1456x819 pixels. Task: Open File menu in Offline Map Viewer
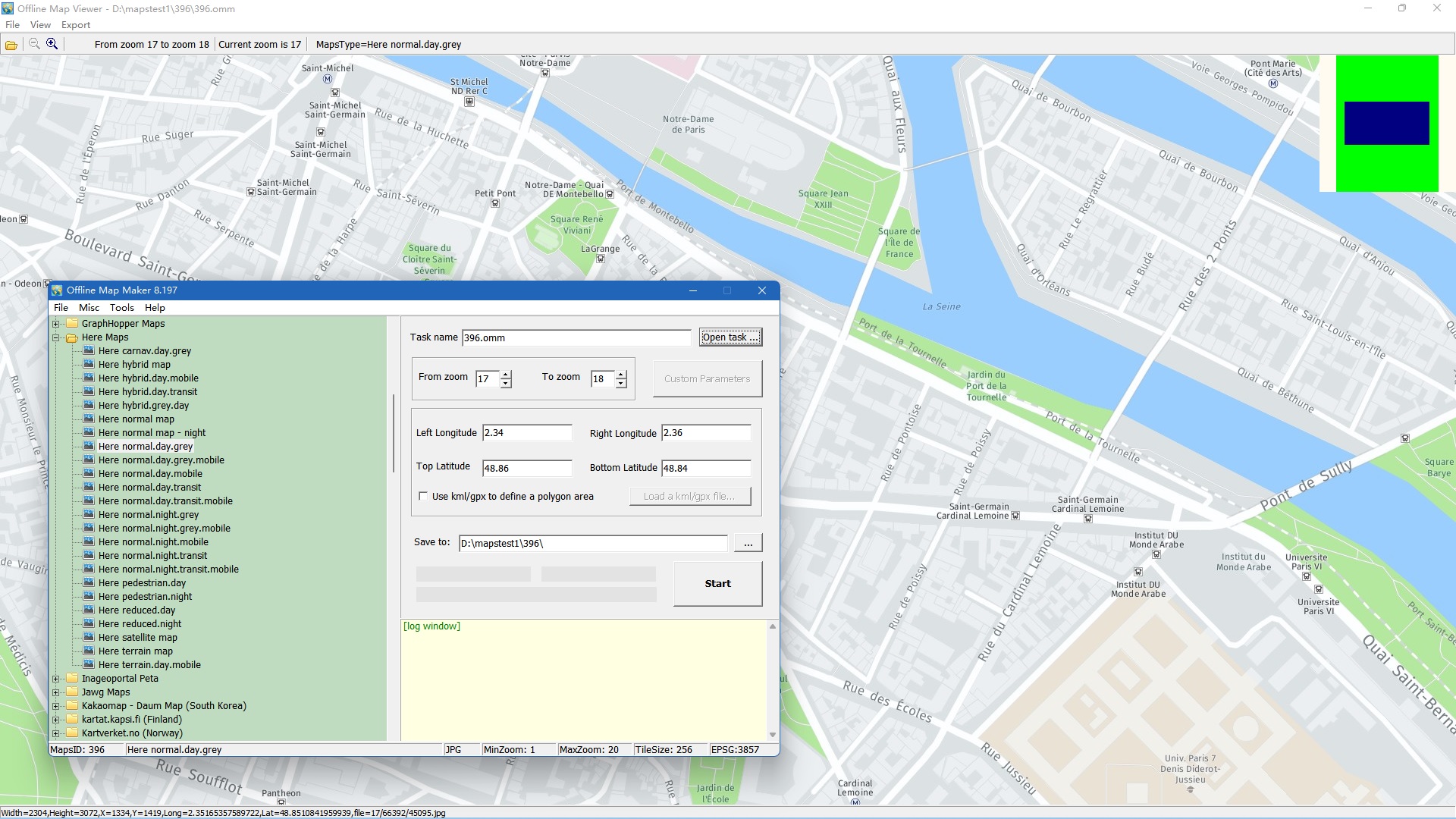coord(12,24)
